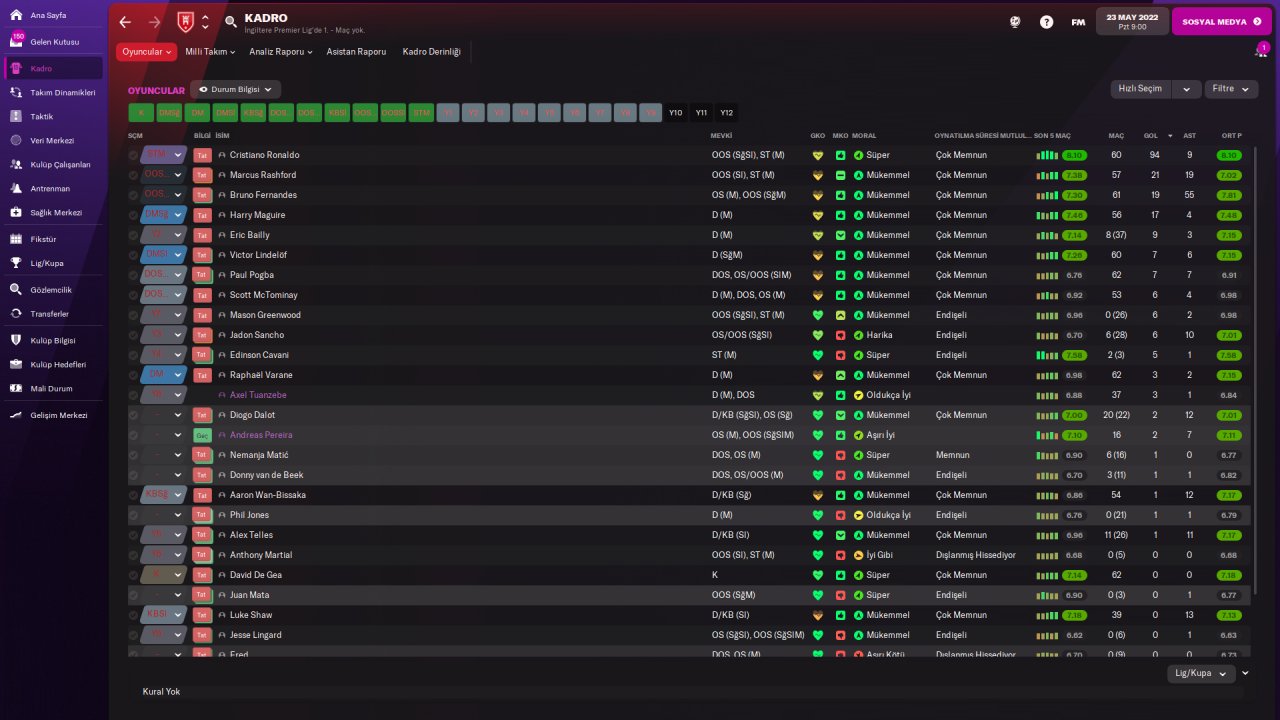Tick the selection circle for Harry Maguire
This screenshot has width=1280, height=720.
[x=134, y=215]
